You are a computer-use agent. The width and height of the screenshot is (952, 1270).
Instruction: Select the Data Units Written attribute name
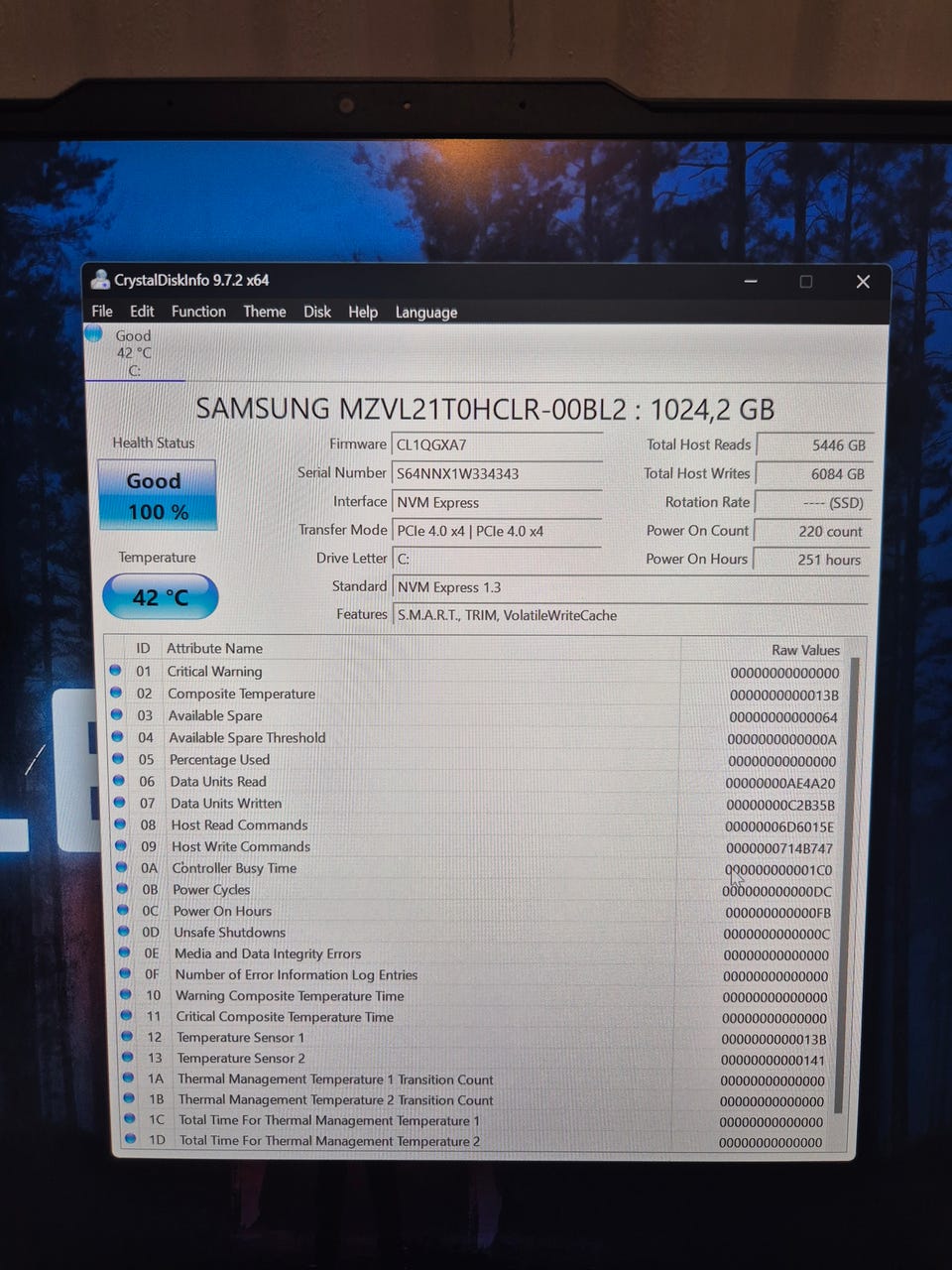tap(226, 804)
